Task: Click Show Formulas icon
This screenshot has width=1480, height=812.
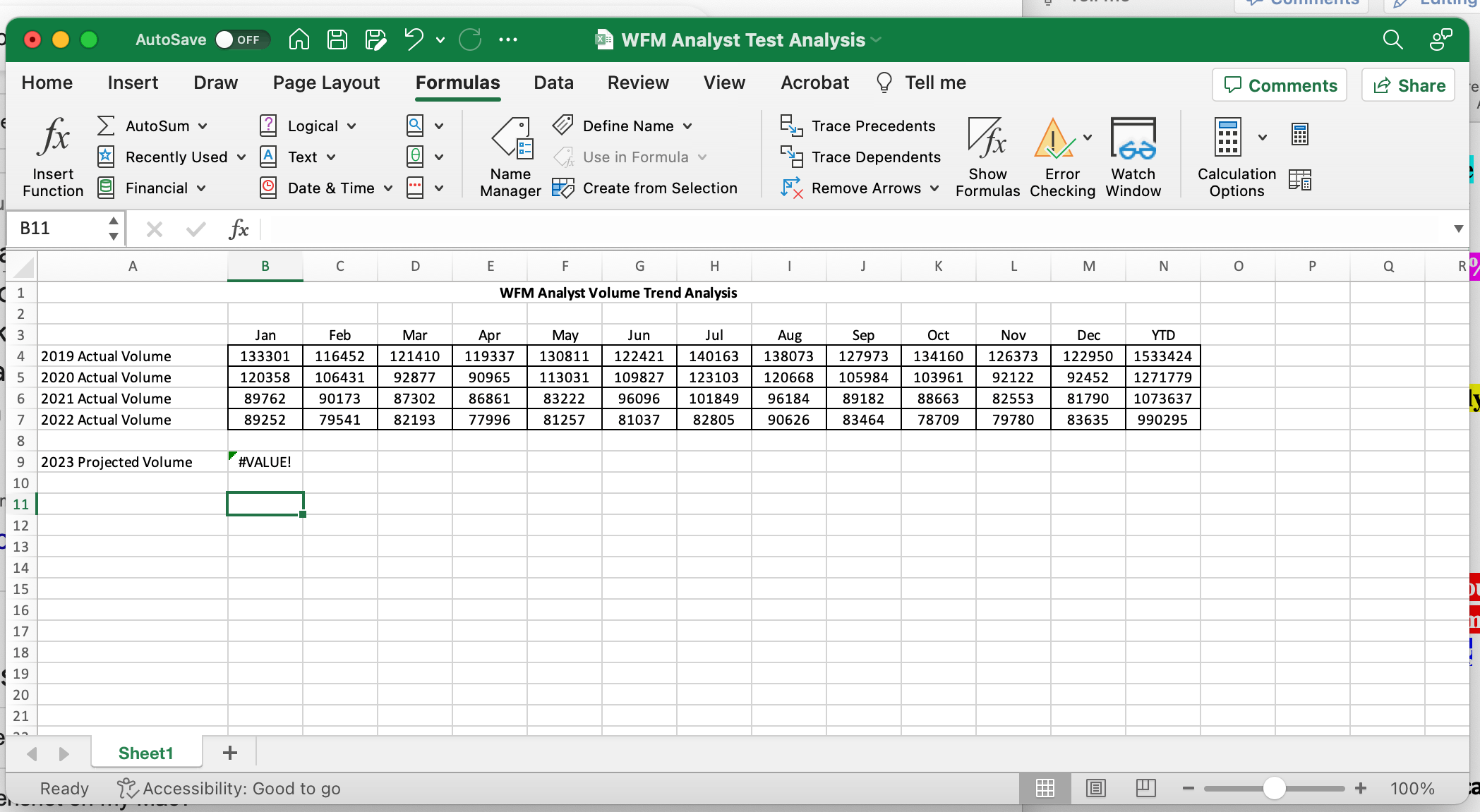Action: pyautogui.click(x=987, y=139)
